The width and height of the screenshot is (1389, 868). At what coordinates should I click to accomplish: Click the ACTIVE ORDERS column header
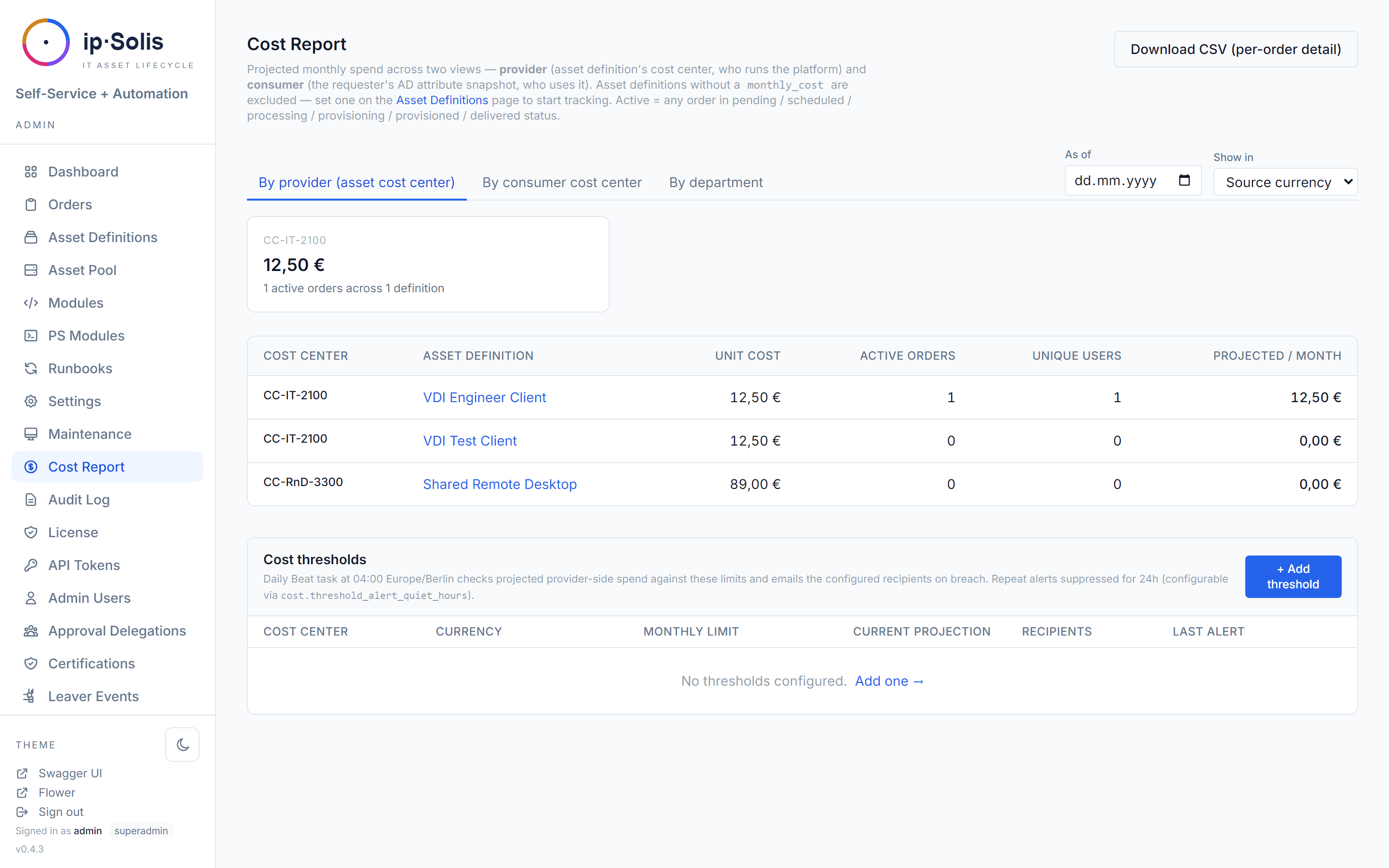coord(908,356)
